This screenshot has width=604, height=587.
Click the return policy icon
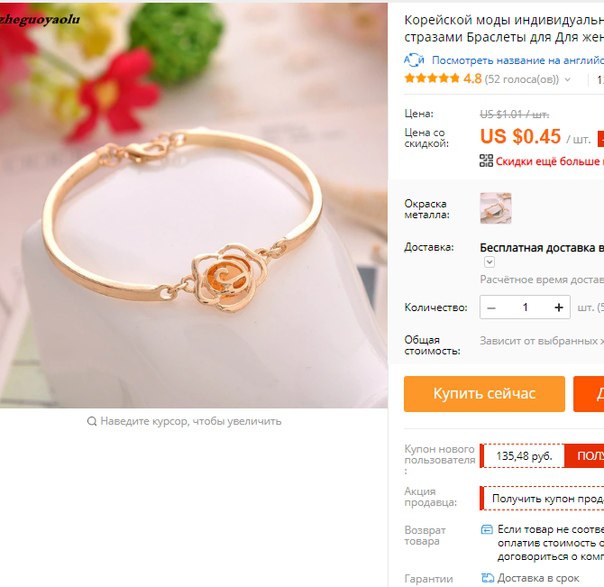pos(487,529)
